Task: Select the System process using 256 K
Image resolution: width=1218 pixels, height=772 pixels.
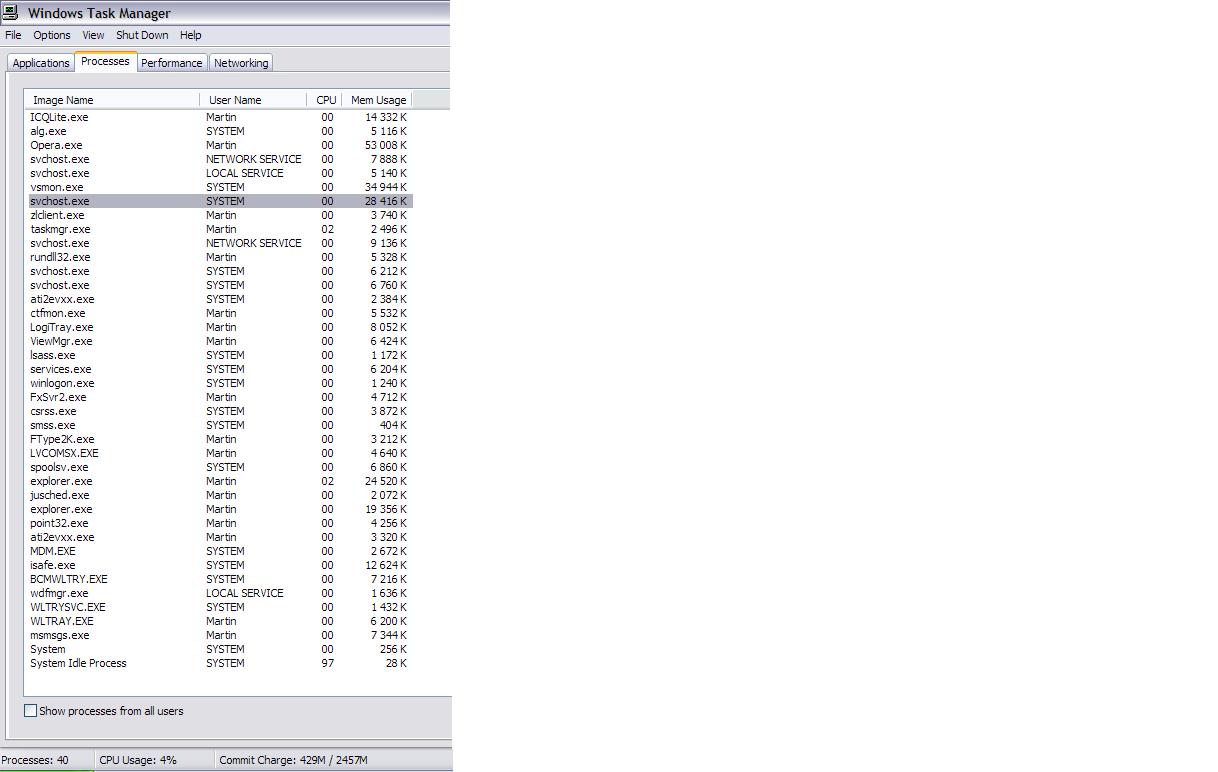Action: (219, 649)
